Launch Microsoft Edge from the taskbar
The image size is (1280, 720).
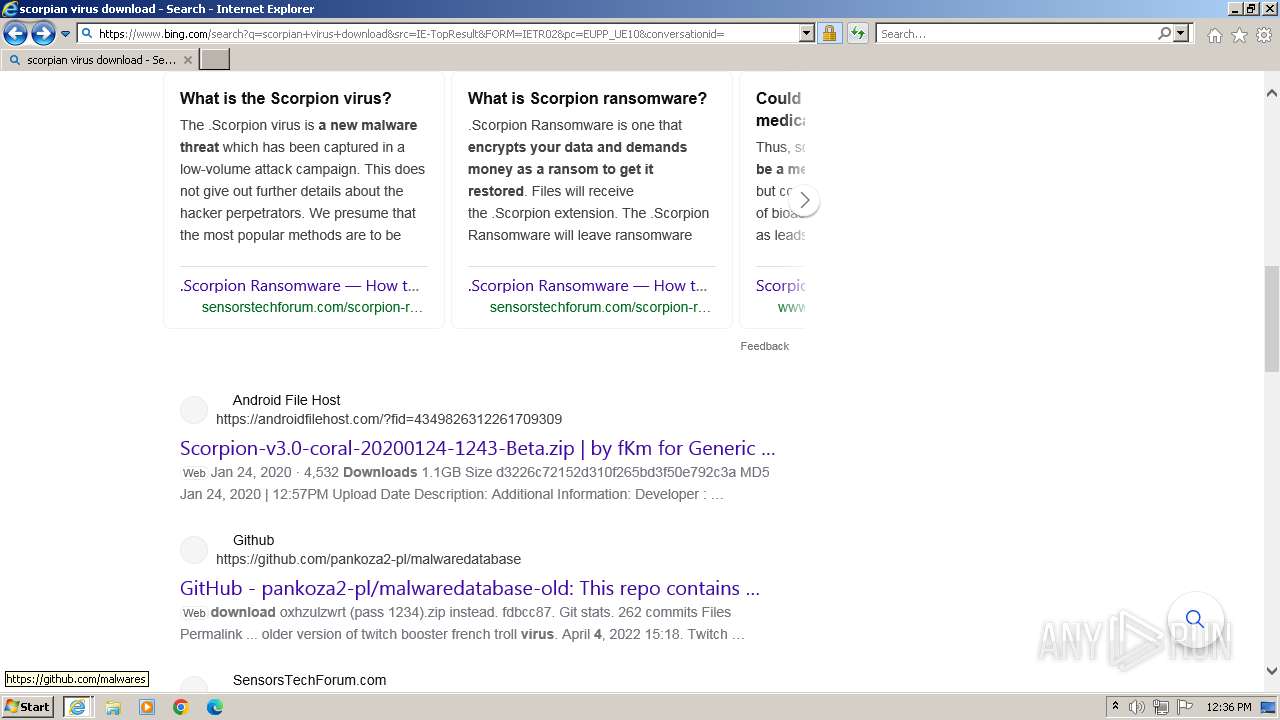(215, 707)
